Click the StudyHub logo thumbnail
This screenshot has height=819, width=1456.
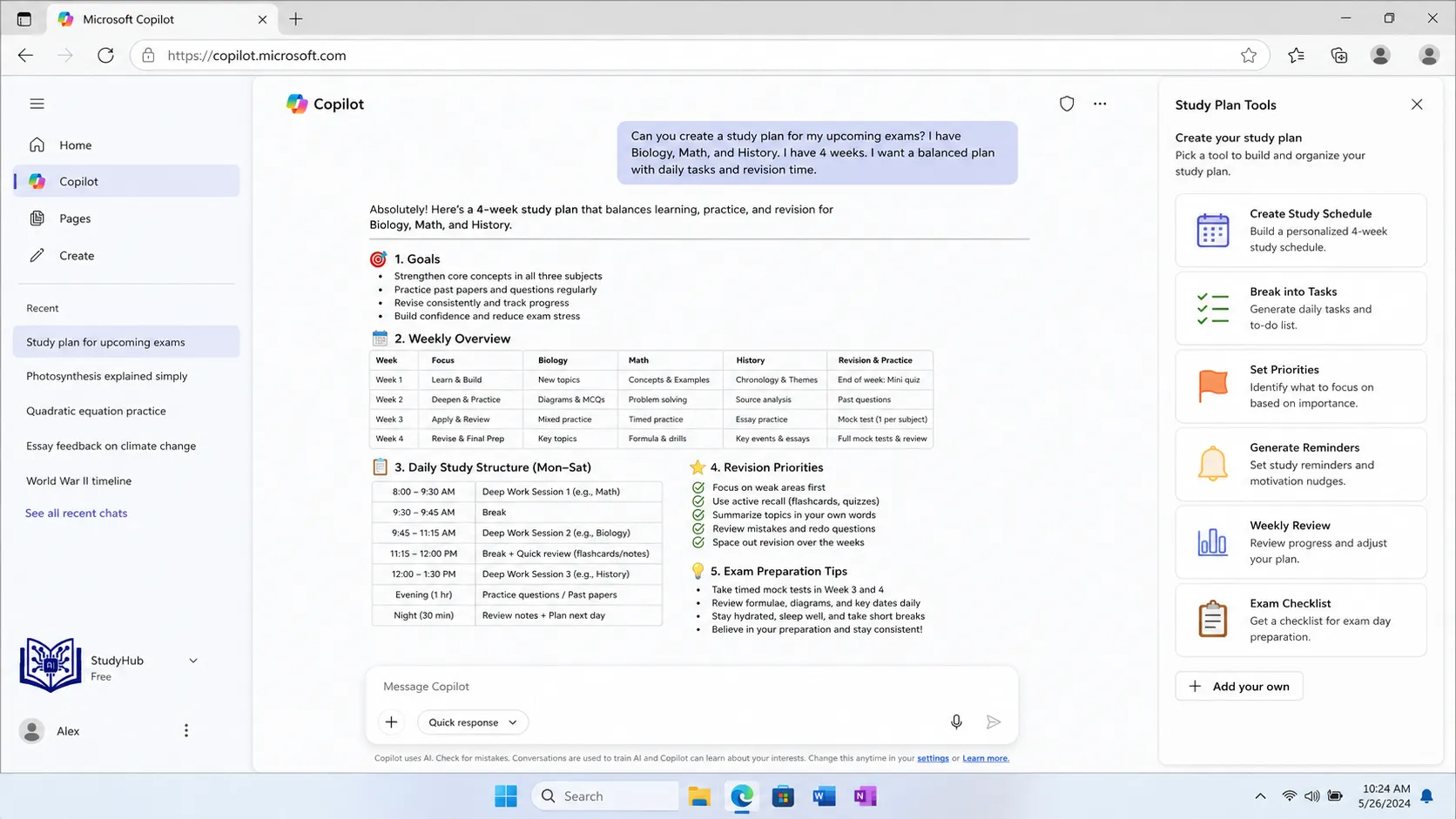click(x=51, y=665)
